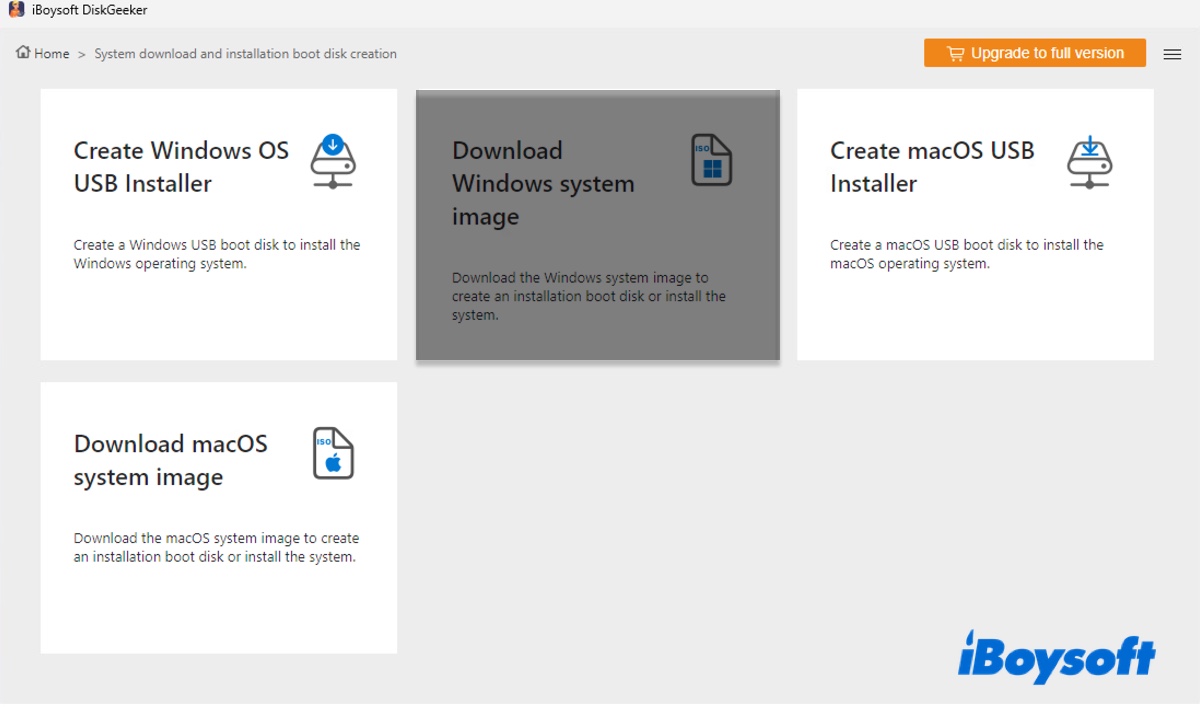Image resolution: width=1200 pixels, height=714 pixels.
Task: Click the iBoysoft logo at bottom right
Action: click(1058, 655)
